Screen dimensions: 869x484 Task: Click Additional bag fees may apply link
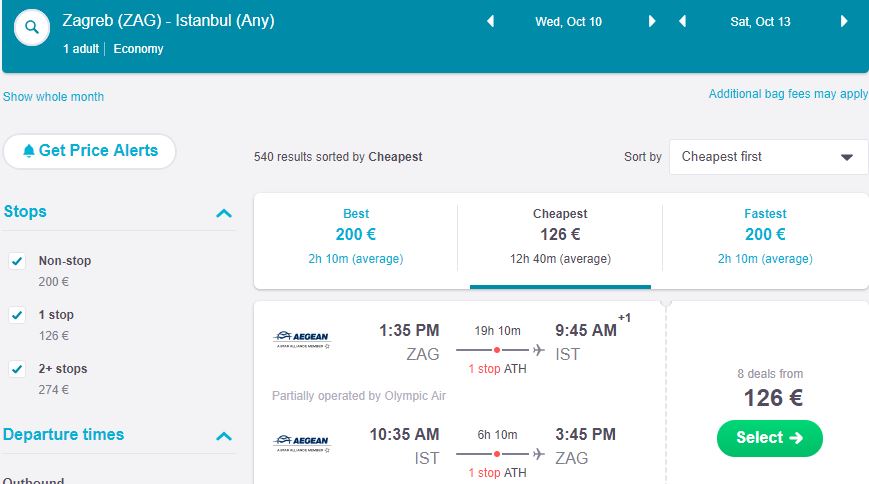[788, 94]
